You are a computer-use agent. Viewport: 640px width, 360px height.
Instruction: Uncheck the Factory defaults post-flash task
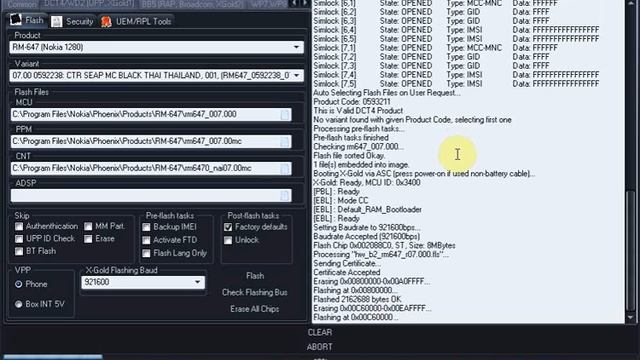coord(228,227)
